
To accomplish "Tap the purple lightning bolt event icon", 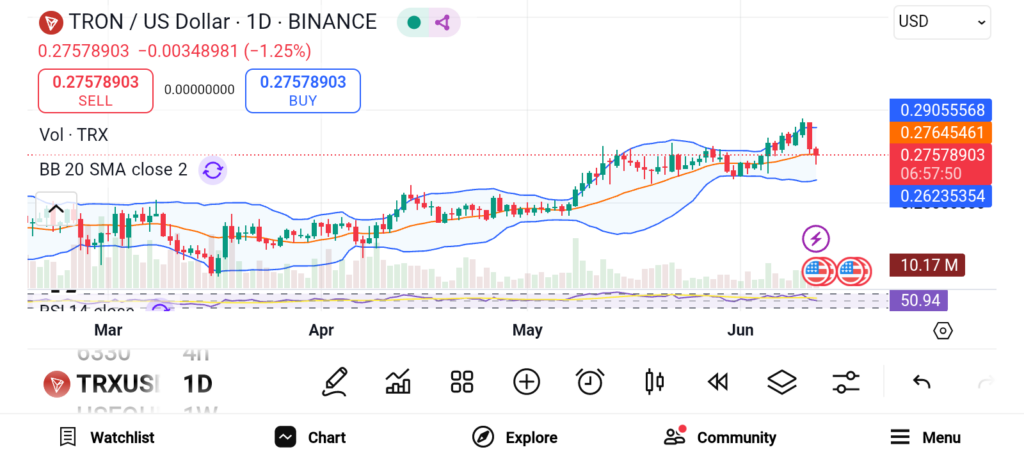I will tap(816, 239).
